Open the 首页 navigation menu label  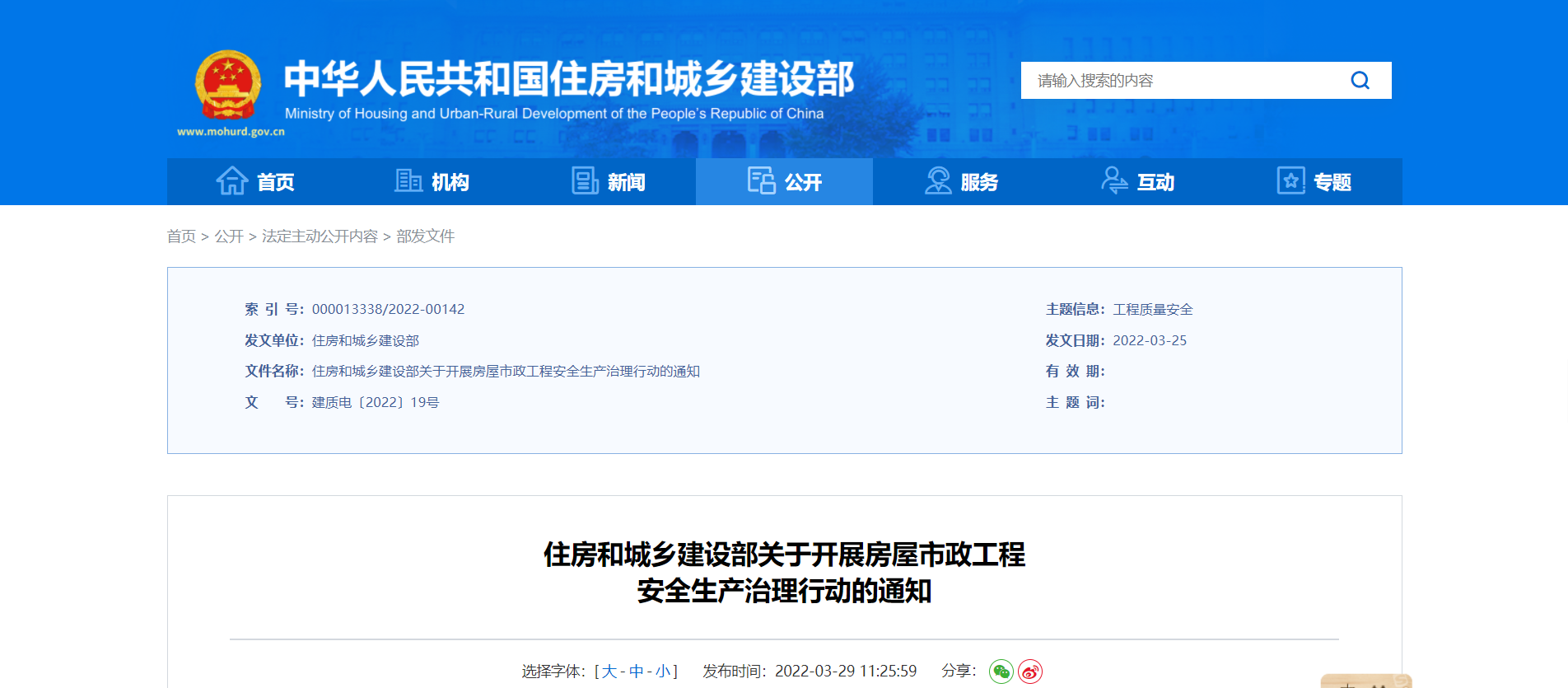275,182
